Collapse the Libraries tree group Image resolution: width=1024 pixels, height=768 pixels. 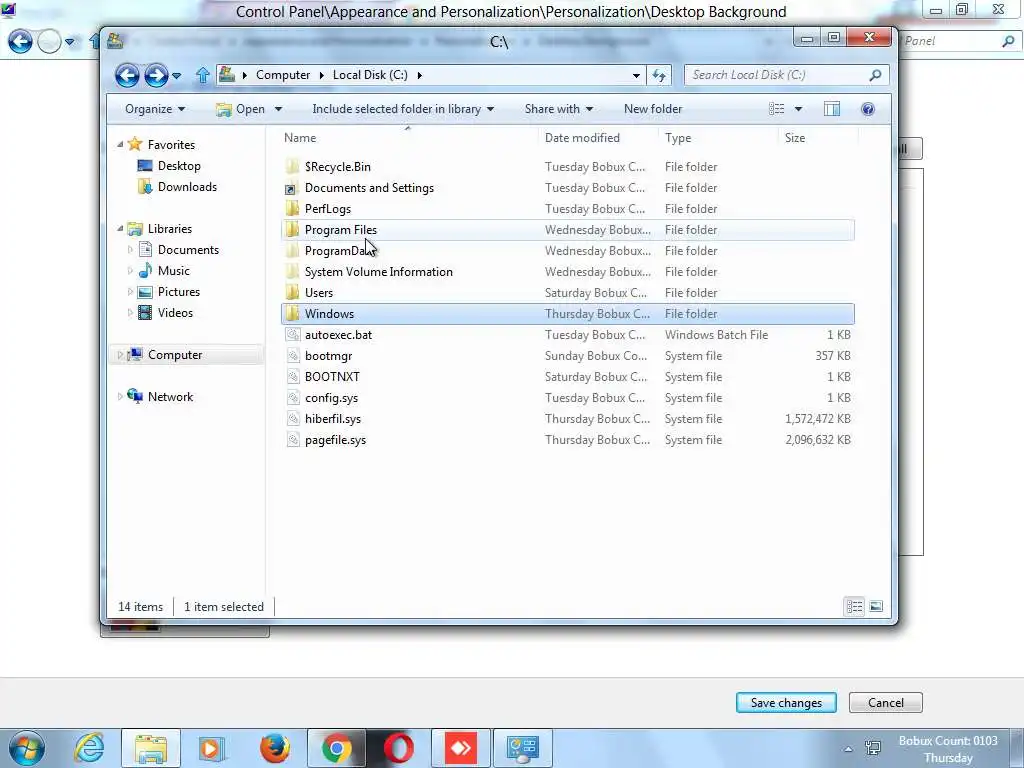[x=120, y=229]
